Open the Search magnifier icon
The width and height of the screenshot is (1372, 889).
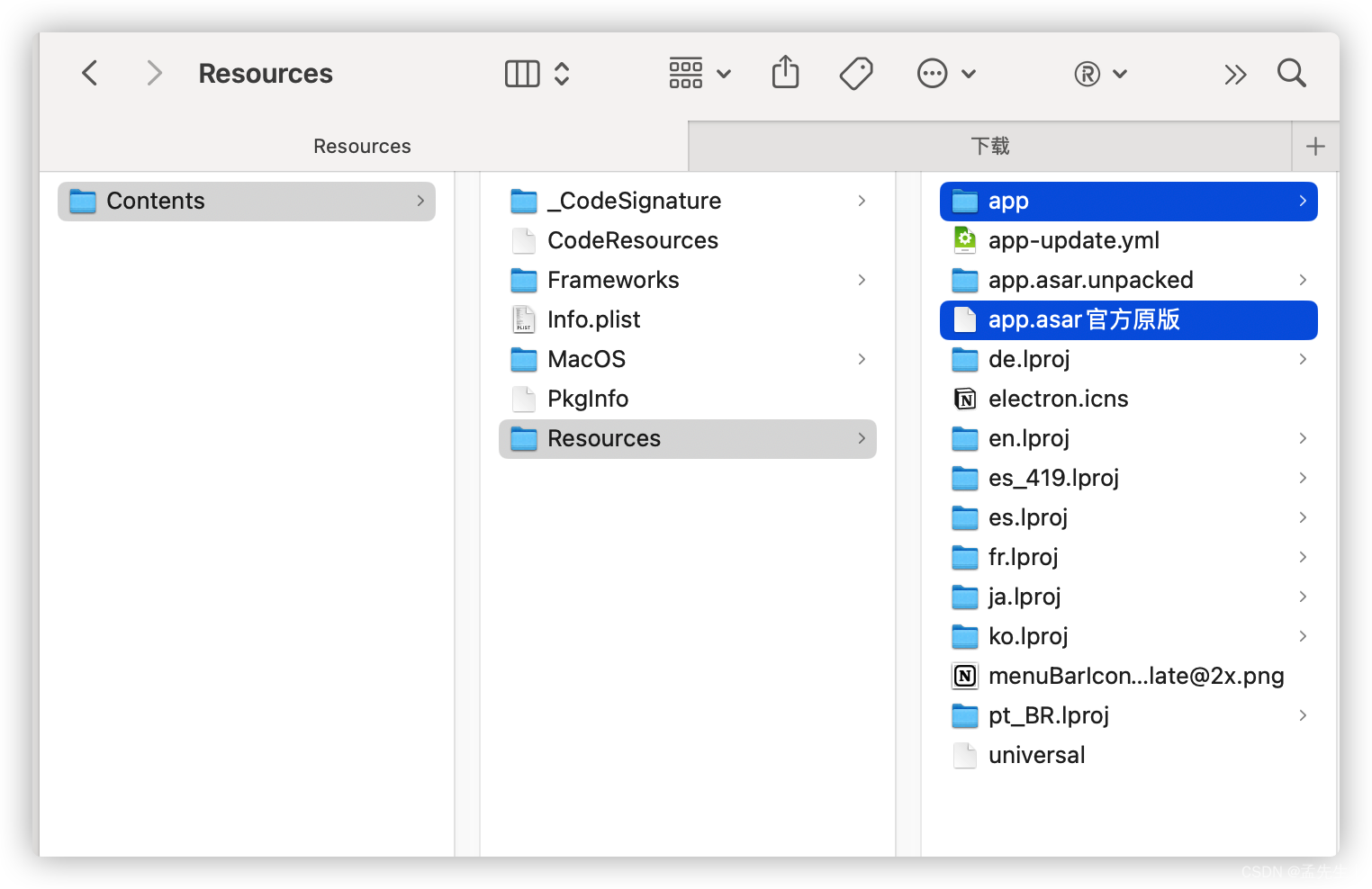tap(1292, 73)
